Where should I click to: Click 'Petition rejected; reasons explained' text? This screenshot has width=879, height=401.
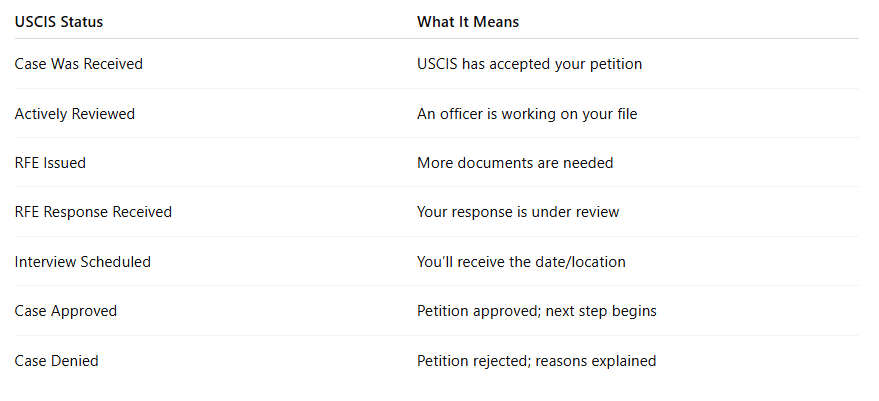click(x=536, y=360)
